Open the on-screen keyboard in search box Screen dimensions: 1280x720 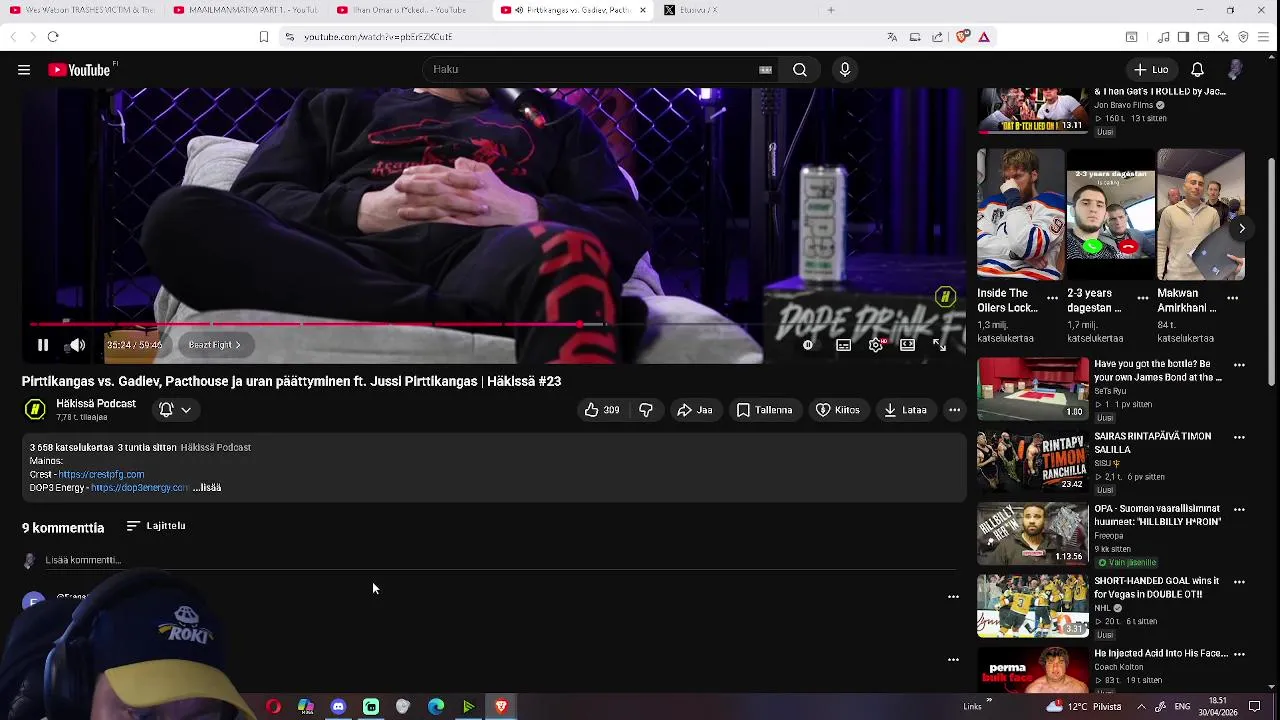click(x=766, y=70)
